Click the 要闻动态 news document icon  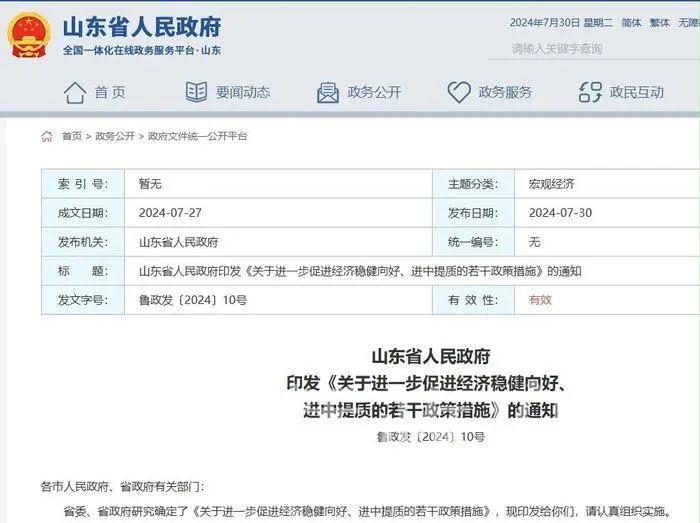click(x=196, y=92)
